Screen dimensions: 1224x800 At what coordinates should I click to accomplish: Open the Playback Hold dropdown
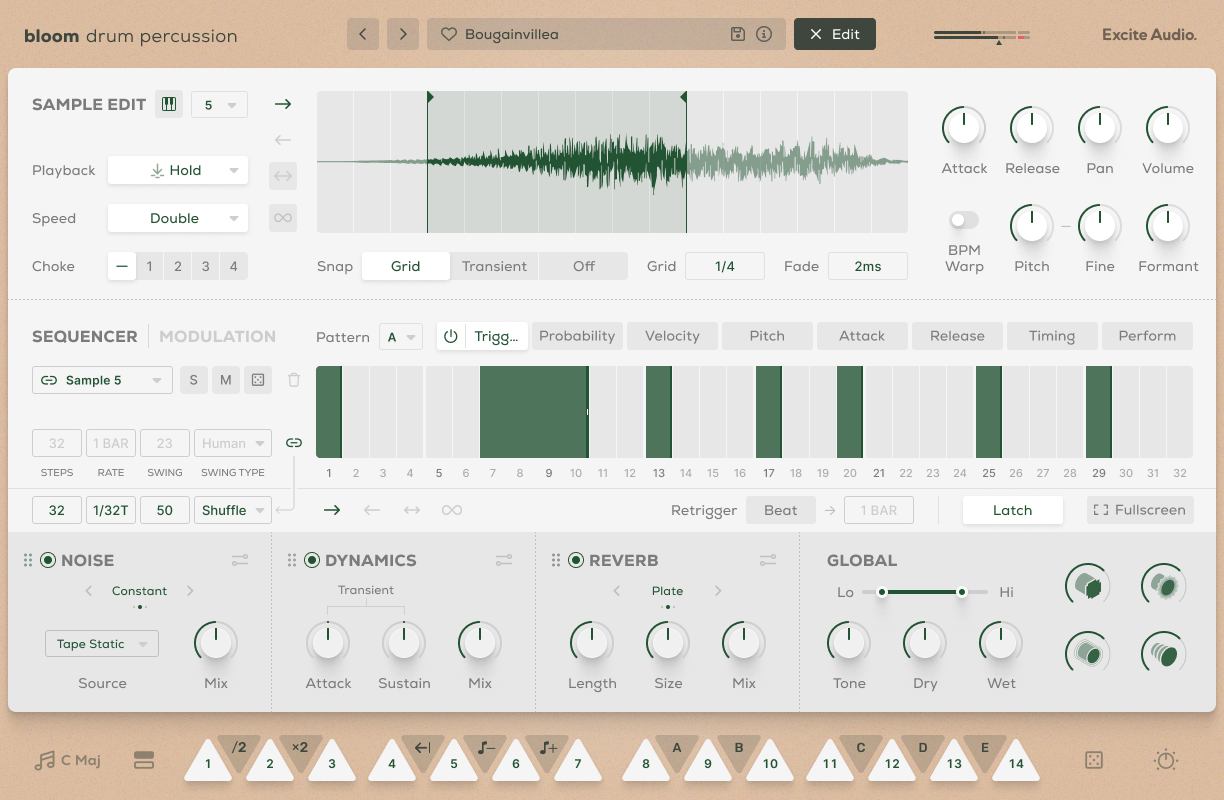point(177,170)
